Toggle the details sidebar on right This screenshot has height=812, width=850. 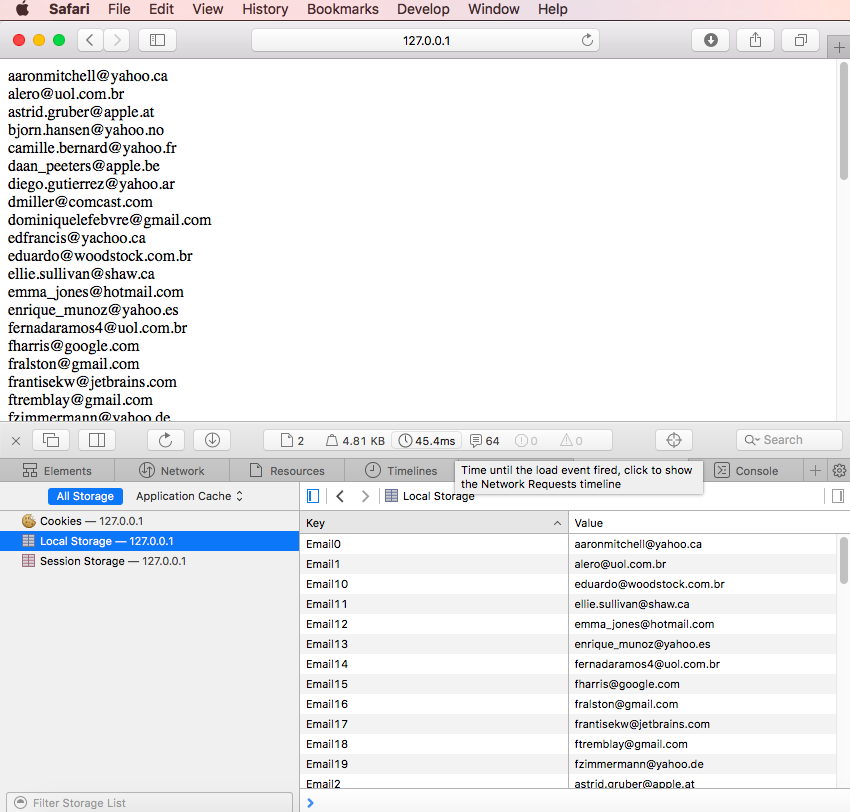point(838,496)
